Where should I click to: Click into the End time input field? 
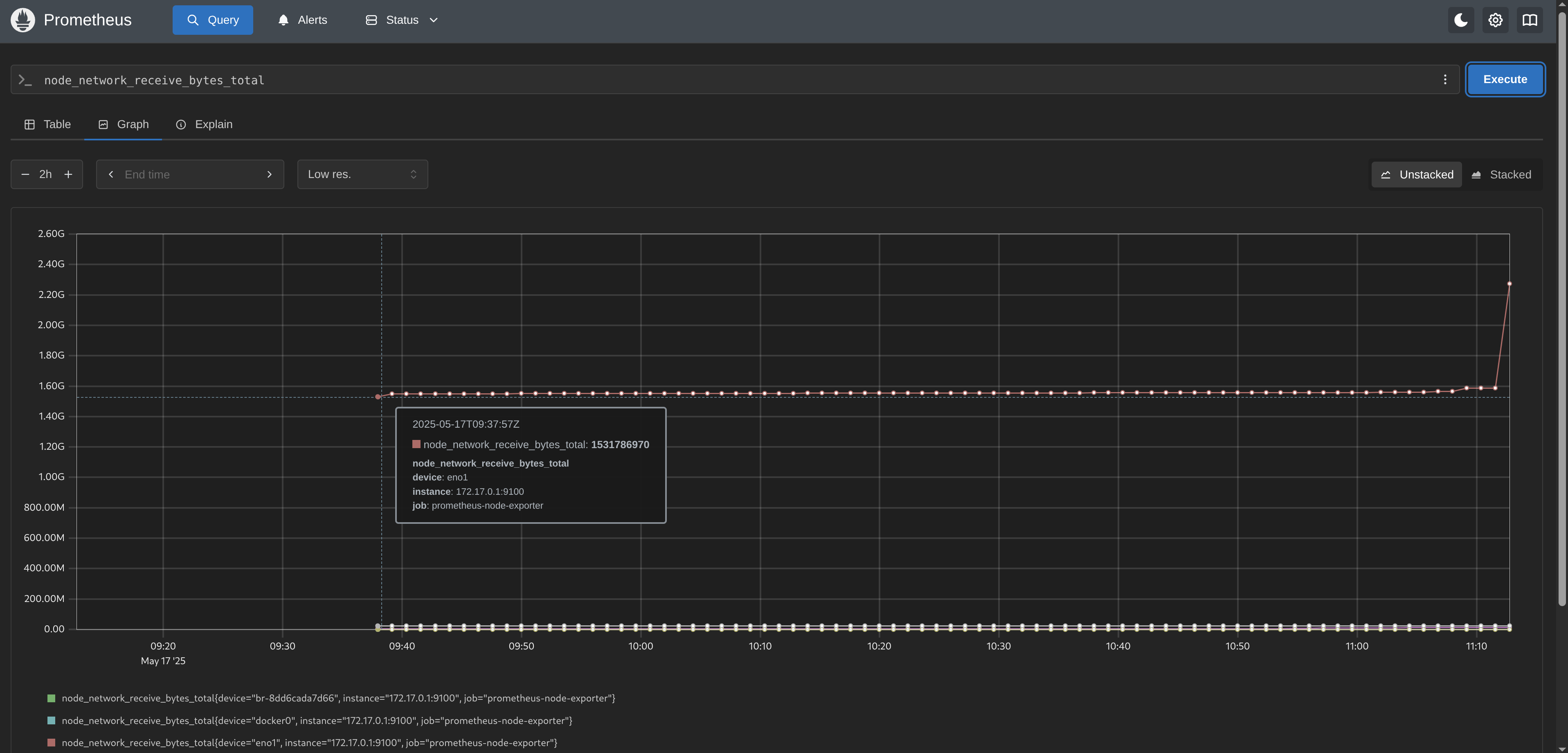[190, 175]
